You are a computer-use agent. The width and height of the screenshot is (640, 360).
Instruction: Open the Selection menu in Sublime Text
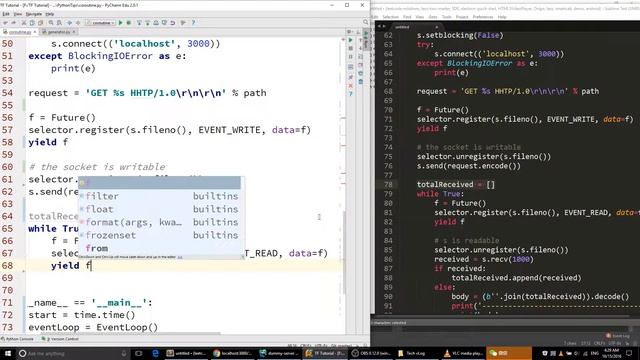pos(391,17)
